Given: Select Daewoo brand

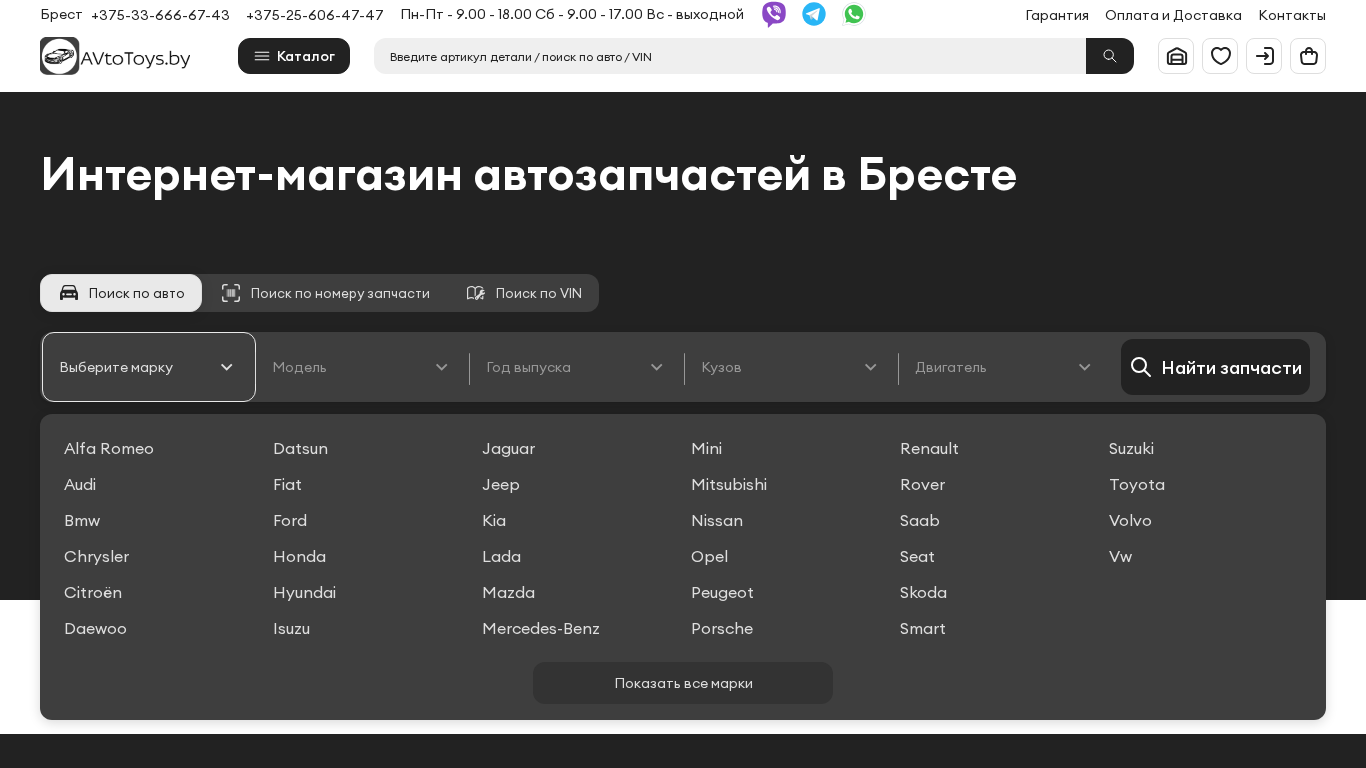Looking at the screenshot, I should point(95,628).
